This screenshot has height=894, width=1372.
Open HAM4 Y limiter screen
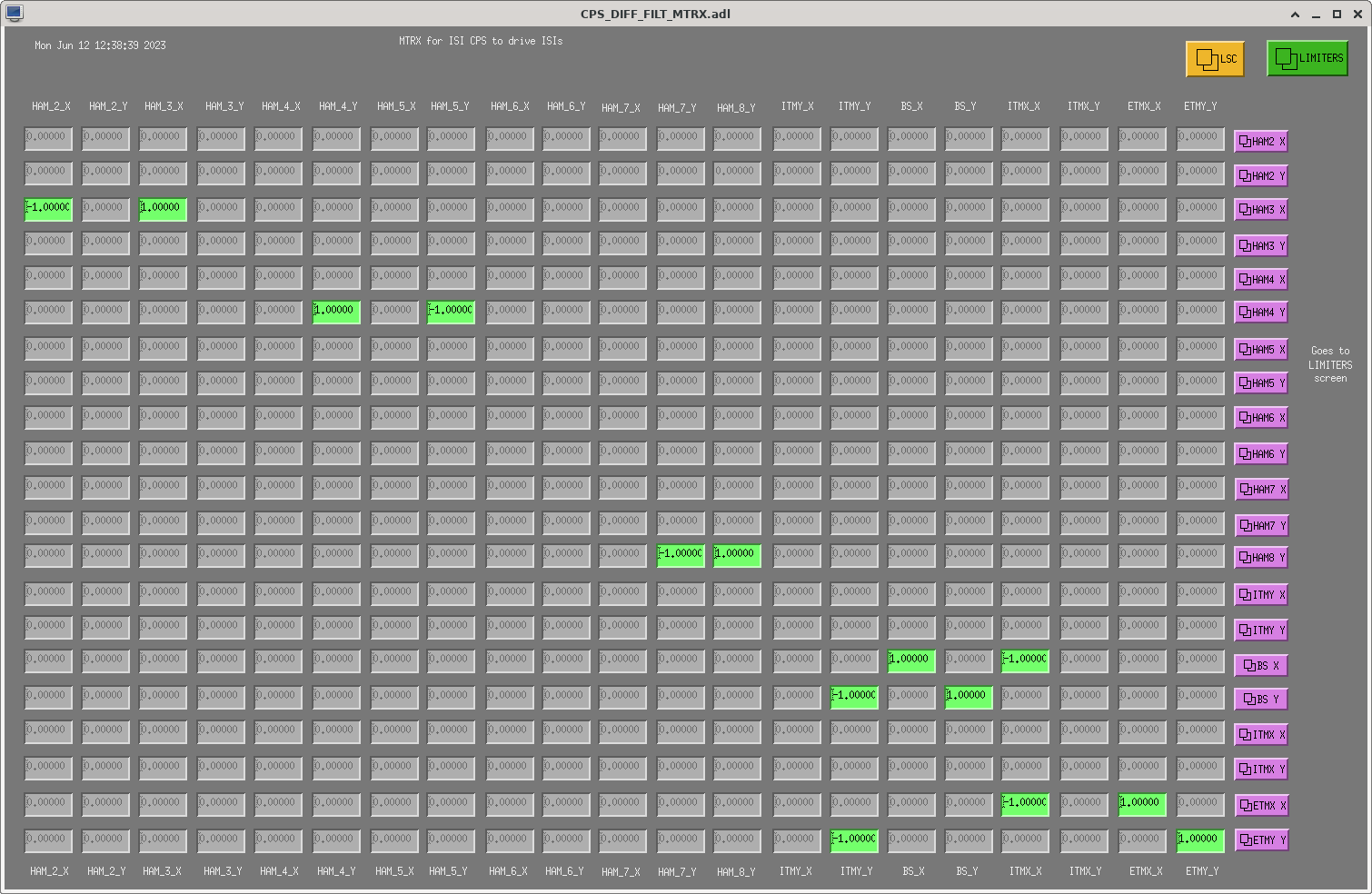1261,313
